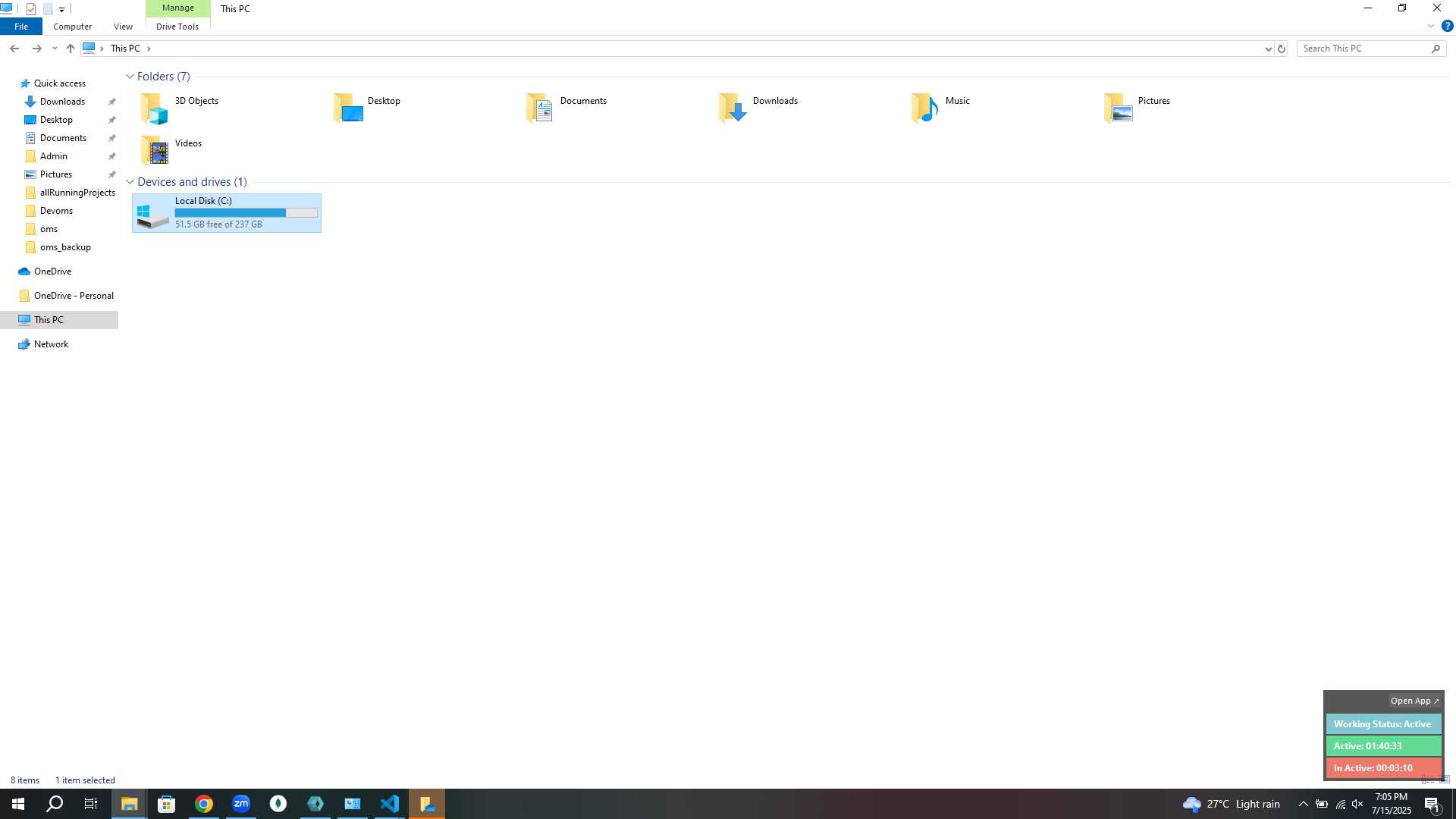Click New folder quick access toolbar icon

pos(48,9)
